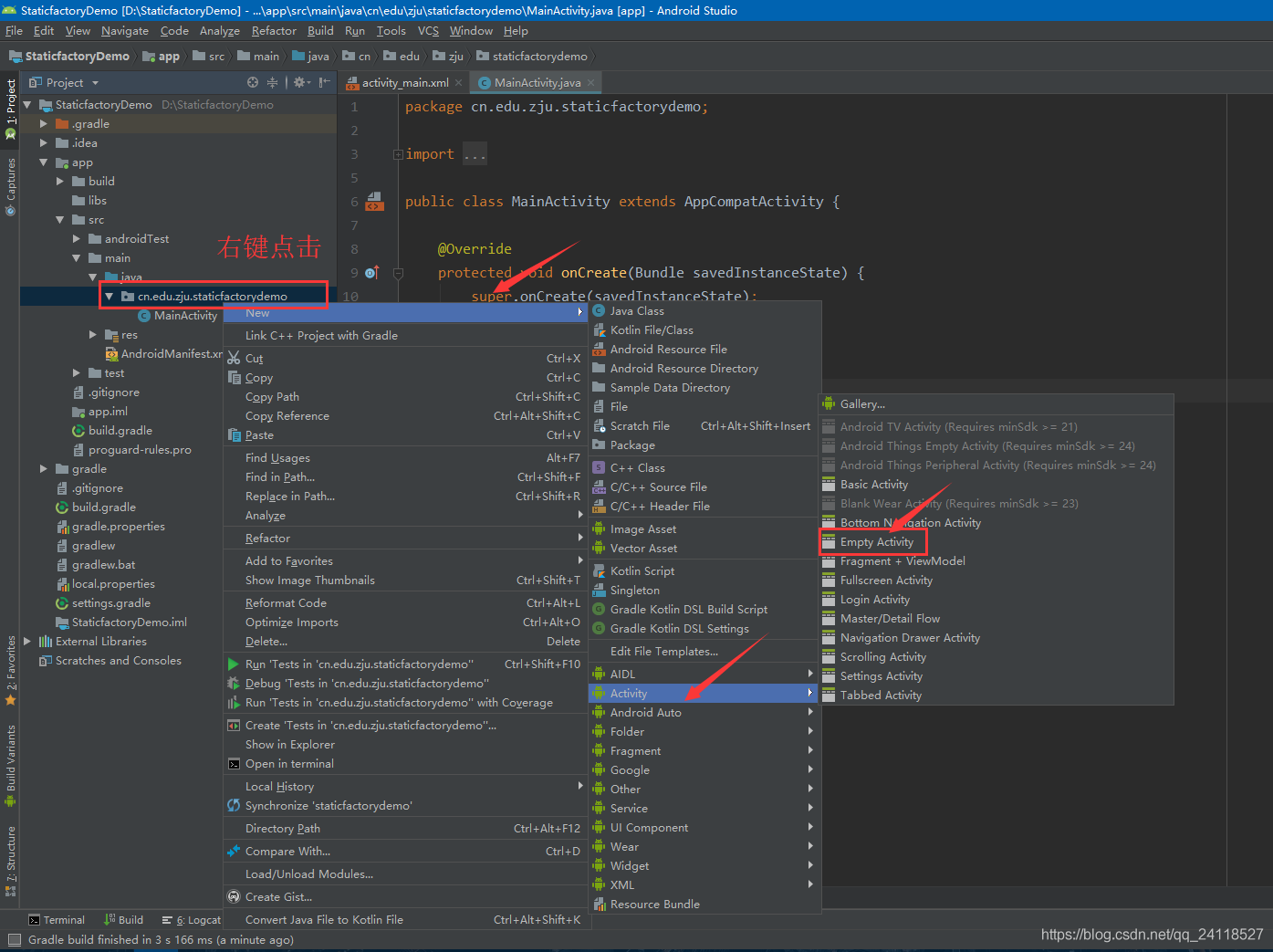The width and height of the screenshot is (1273, 952).
Task: Select Basic Activity template
Action: click(996, 485)
